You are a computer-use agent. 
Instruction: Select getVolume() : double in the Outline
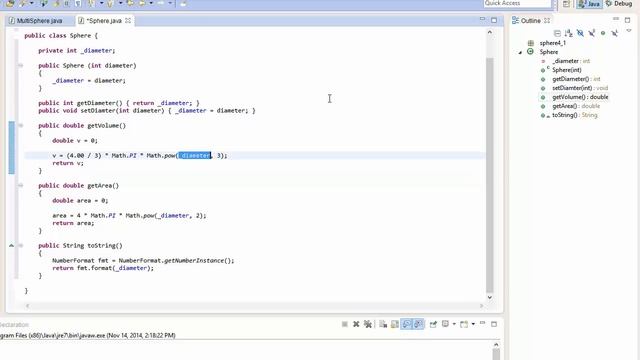(580, 97)
